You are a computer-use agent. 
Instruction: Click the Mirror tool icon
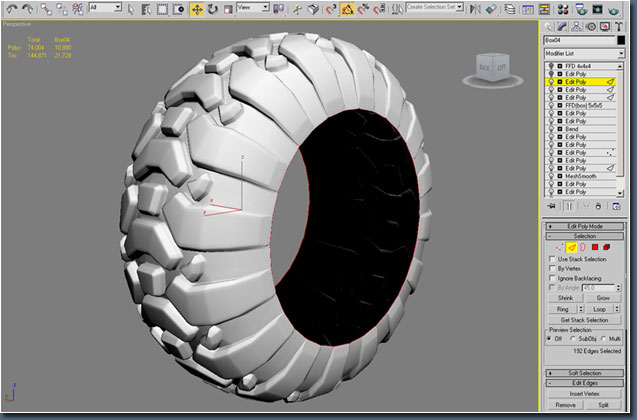(x=475, y=9)
